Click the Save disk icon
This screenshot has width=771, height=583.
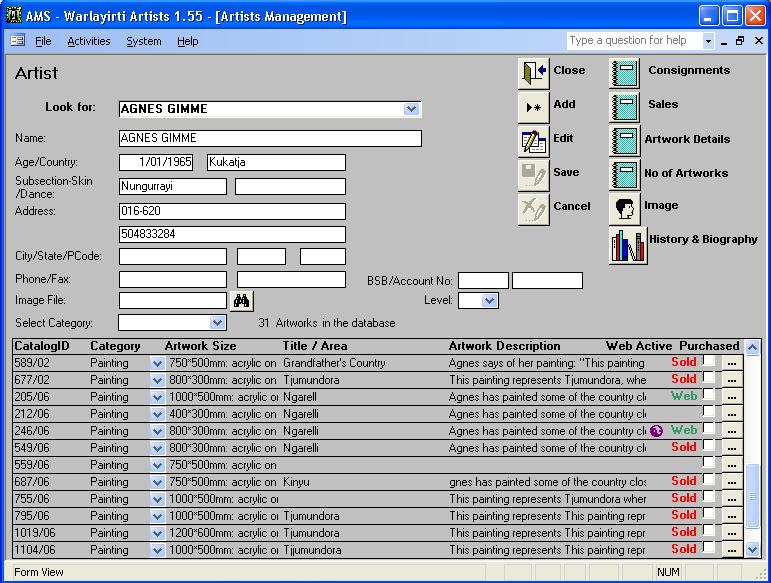tap(534, 175)
